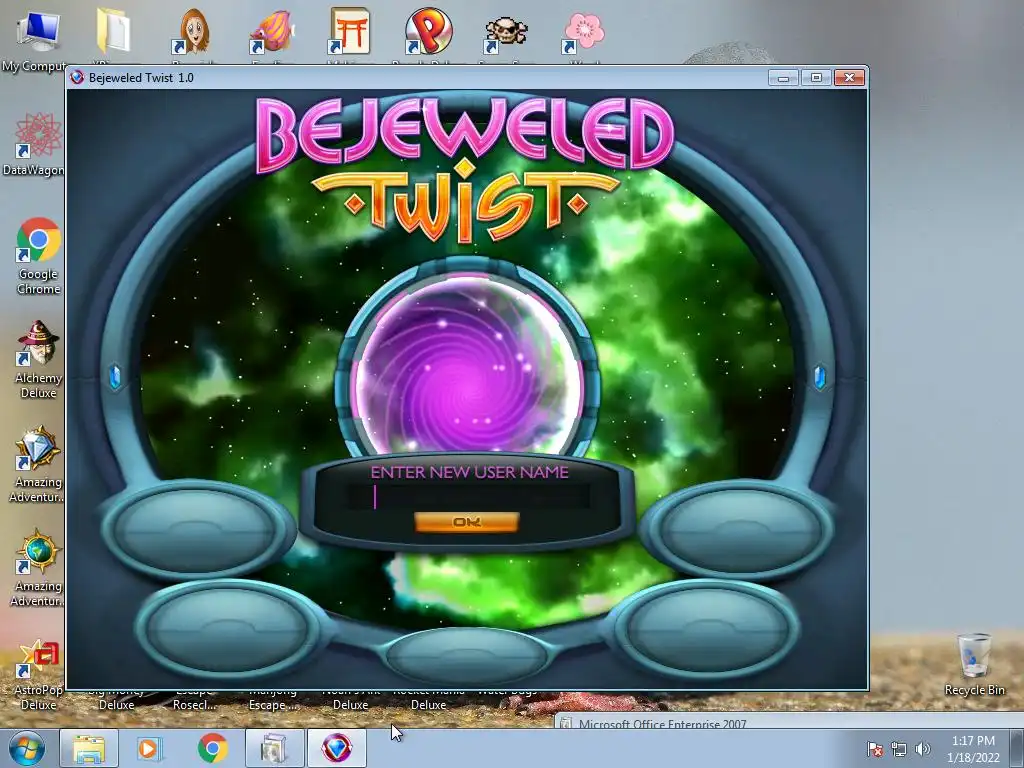Image resolution: width=1024 pixels, height=768 pixels.
Task: Launch Google Chrome from the desktop
Action: [x=38, y=255]
